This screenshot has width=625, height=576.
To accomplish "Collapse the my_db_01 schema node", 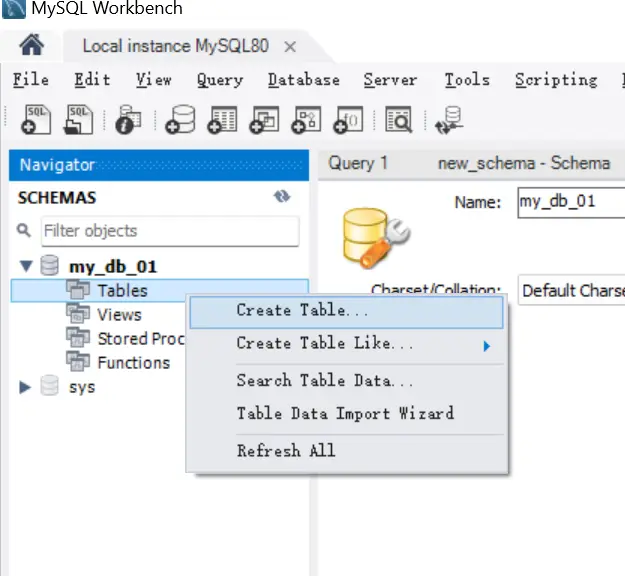I will click(26, 266).
